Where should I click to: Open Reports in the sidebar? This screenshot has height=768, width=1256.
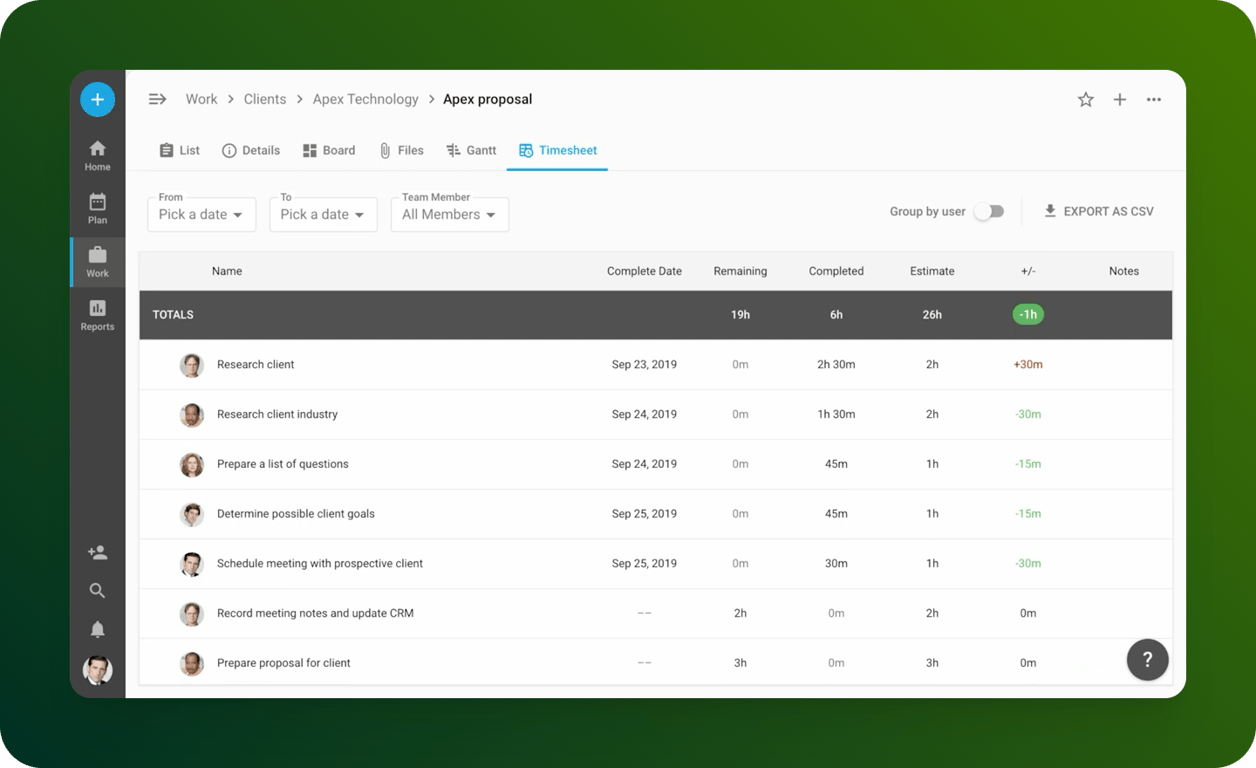coord(97,316)
